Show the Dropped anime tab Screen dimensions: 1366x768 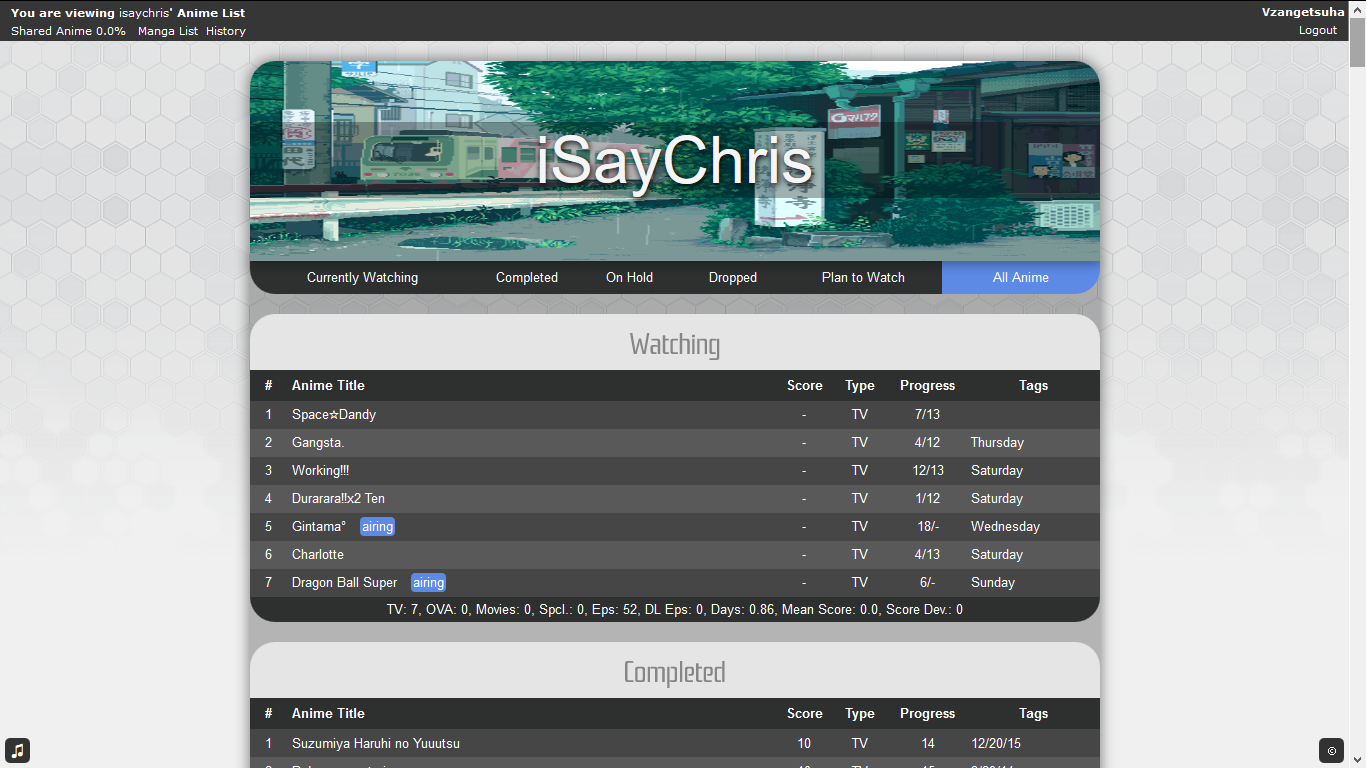point(732,278)
